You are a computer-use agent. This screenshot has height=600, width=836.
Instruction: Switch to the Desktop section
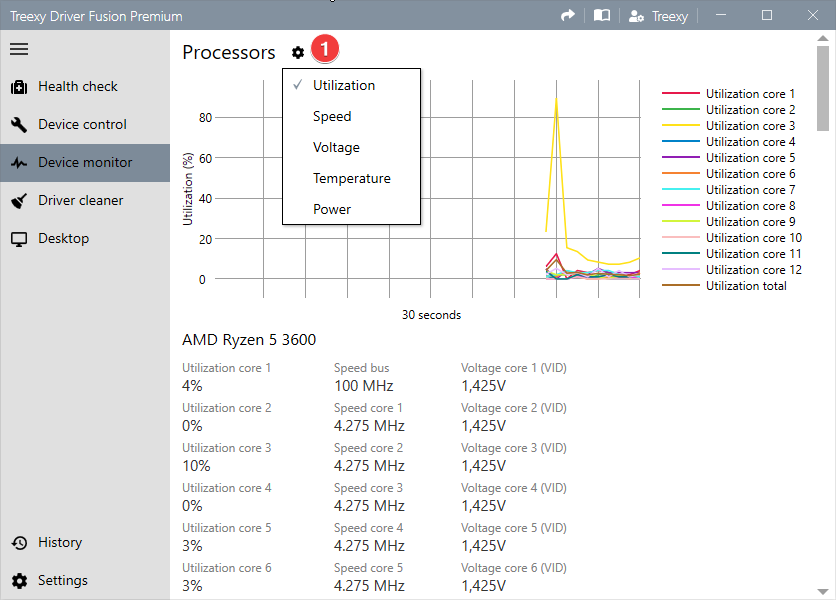[x=60, y=238]
